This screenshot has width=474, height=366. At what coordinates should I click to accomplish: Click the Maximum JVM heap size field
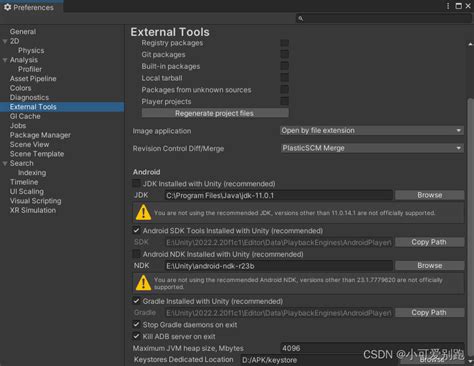[x=372, y=348]
